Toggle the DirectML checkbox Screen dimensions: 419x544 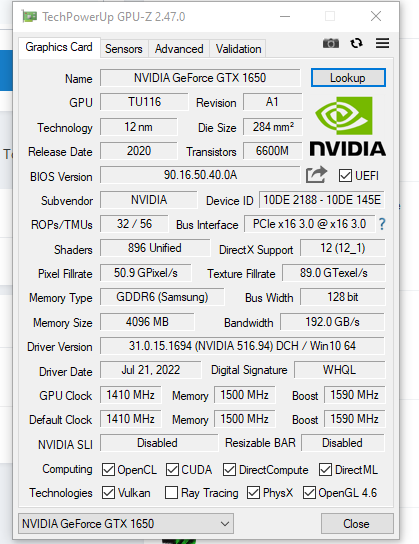click(x=325, y=470)
